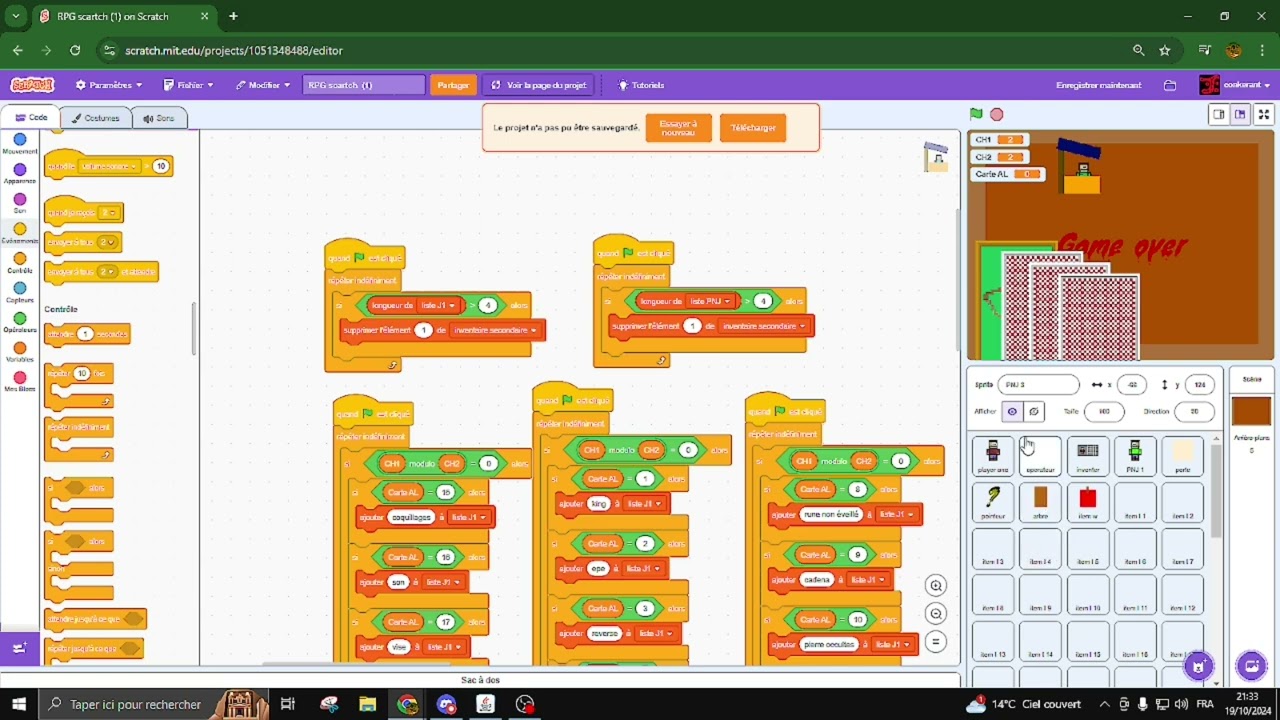
Task: Click the Télécharger button
Action: click(x=753, y=128)
